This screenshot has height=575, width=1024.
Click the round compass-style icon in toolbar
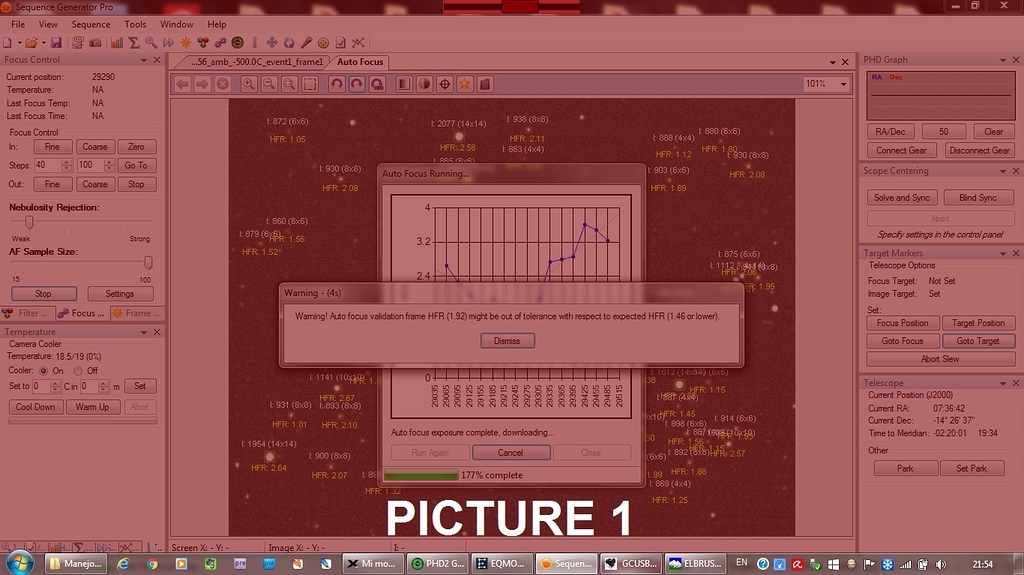pyautogui.click(x=238, y=42)
